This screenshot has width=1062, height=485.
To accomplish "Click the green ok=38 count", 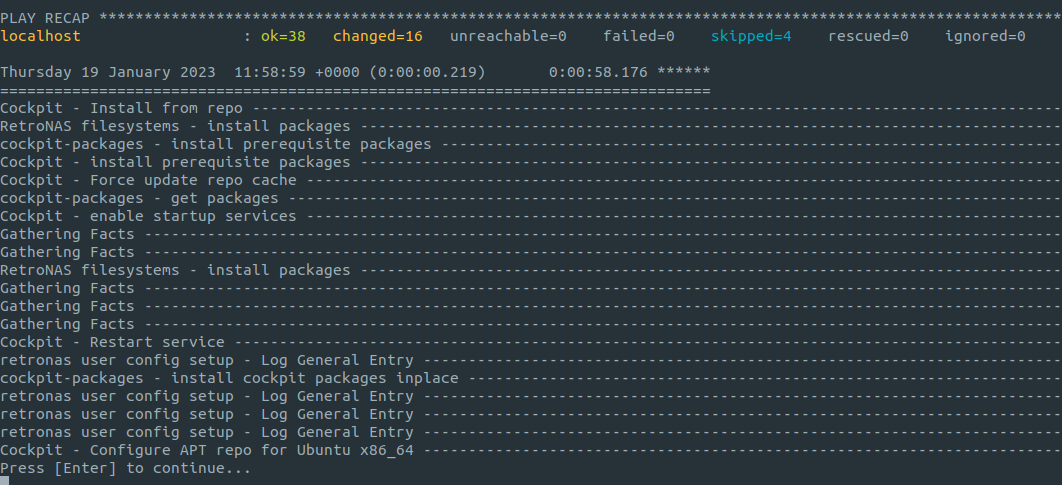I will (283, 36).
